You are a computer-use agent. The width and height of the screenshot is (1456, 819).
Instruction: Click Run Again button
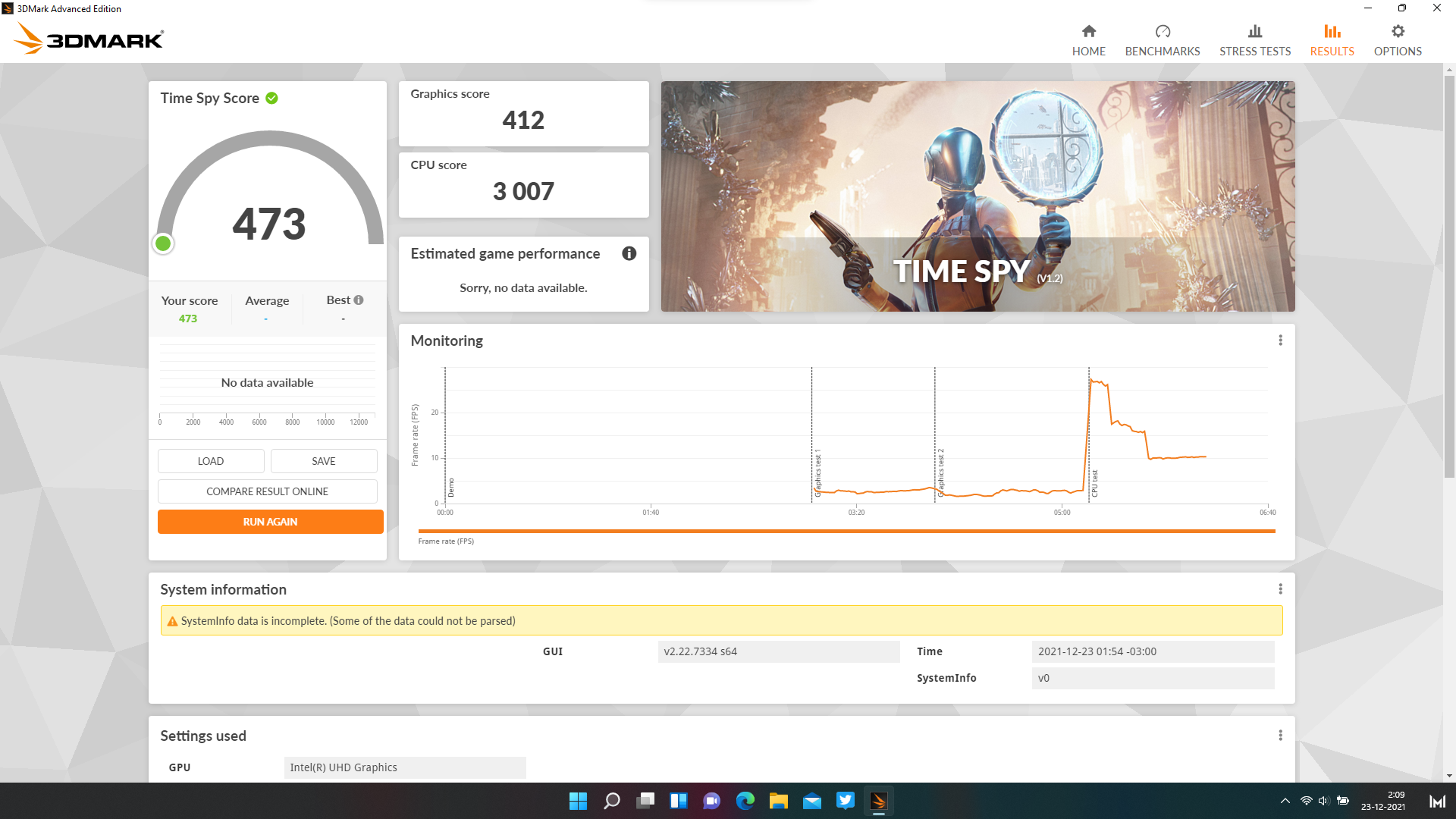click(x=270, y=522)
